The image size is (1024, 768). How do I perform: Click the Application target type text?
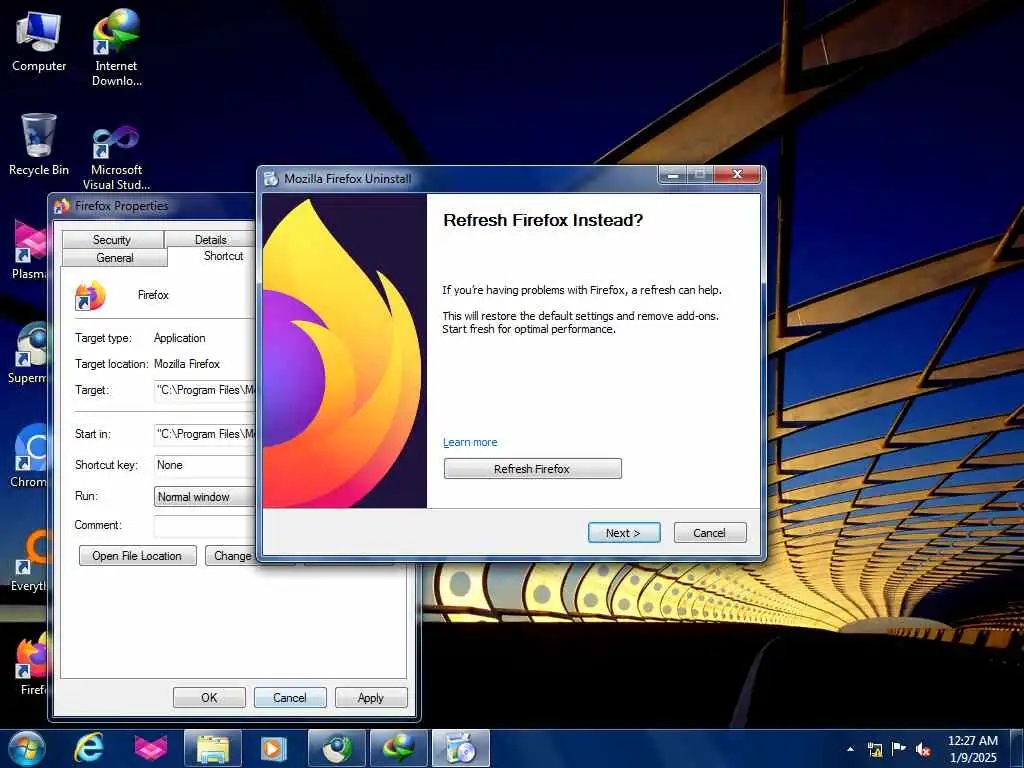[x=180, y=338]
